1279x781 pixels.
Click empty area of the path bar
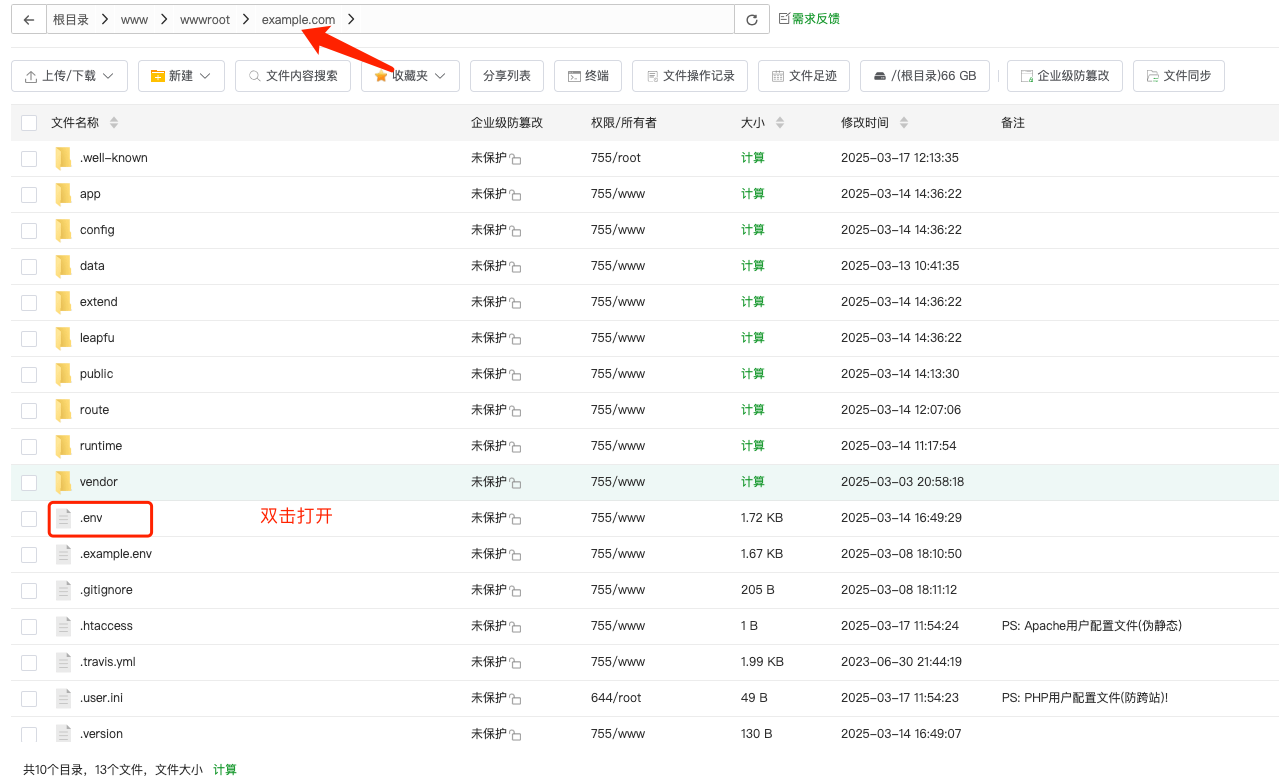coord(550,20)
